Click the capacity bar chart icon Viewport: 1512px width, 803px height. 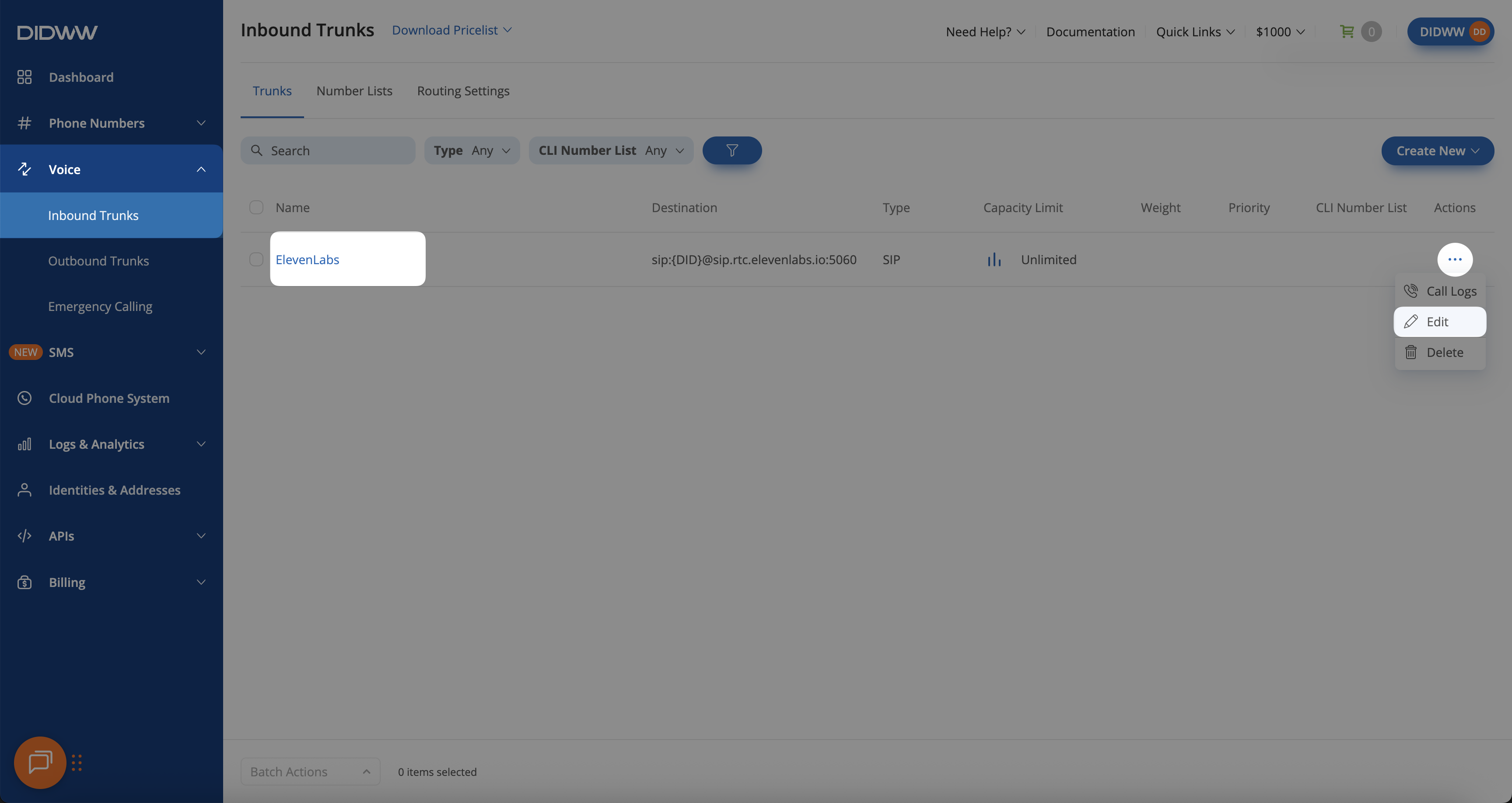coord(994,259)
